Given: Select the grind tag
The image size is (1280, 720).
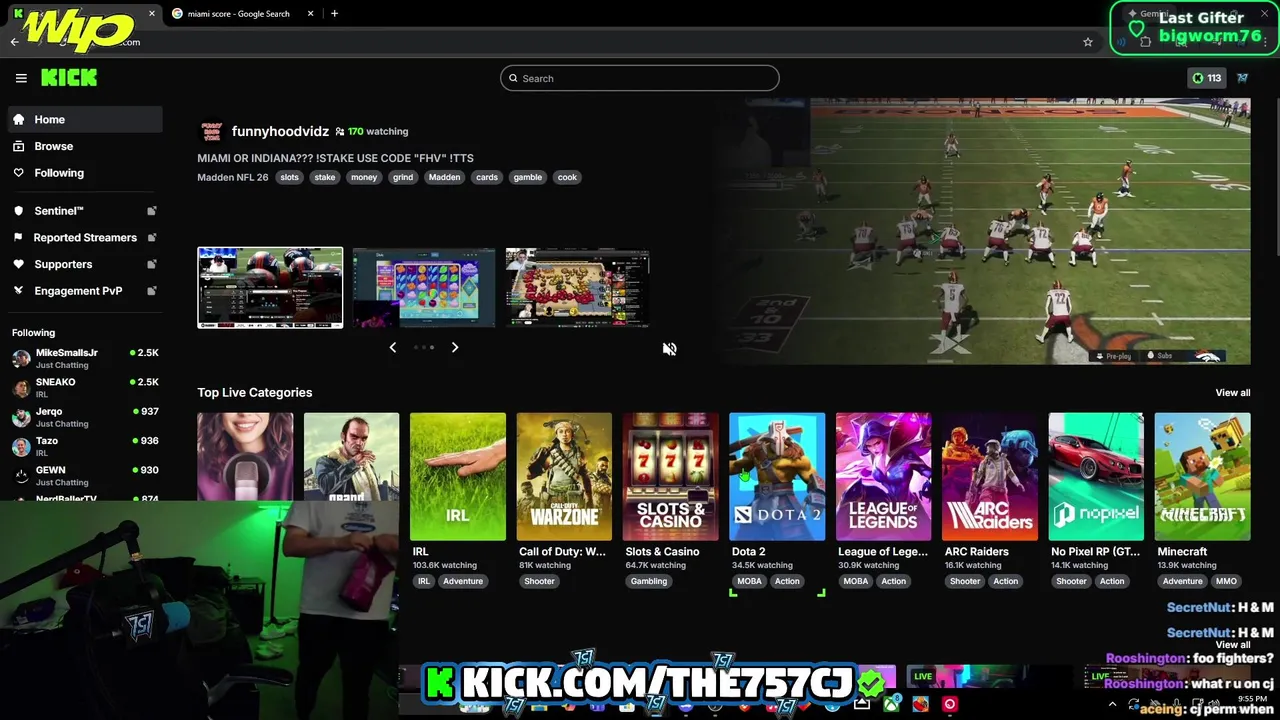Looking at the screenshot, I should (x=403, y=177).
